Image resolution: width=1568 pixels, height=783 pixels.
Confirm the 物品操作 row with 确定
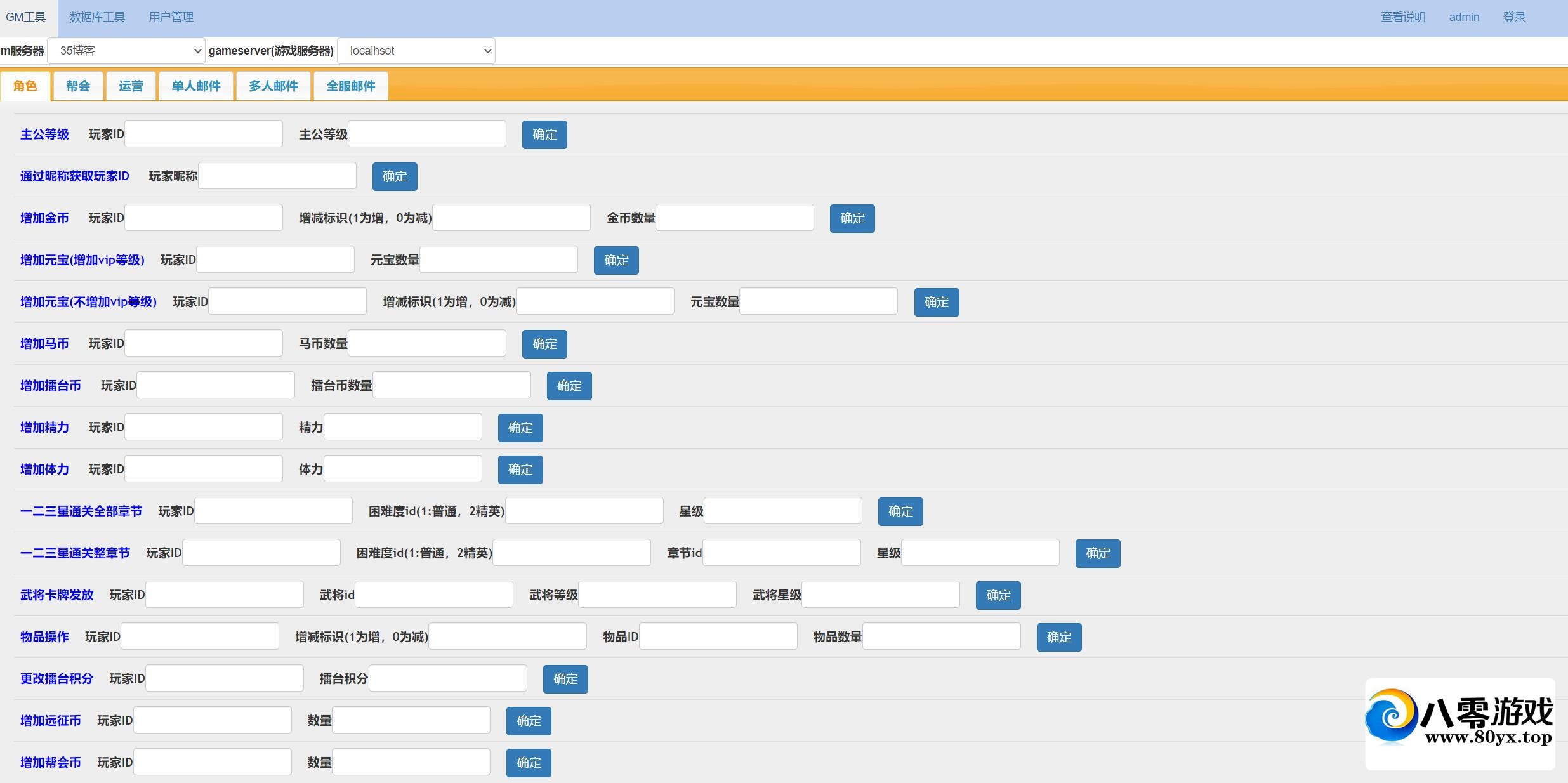coord(1059,637)
